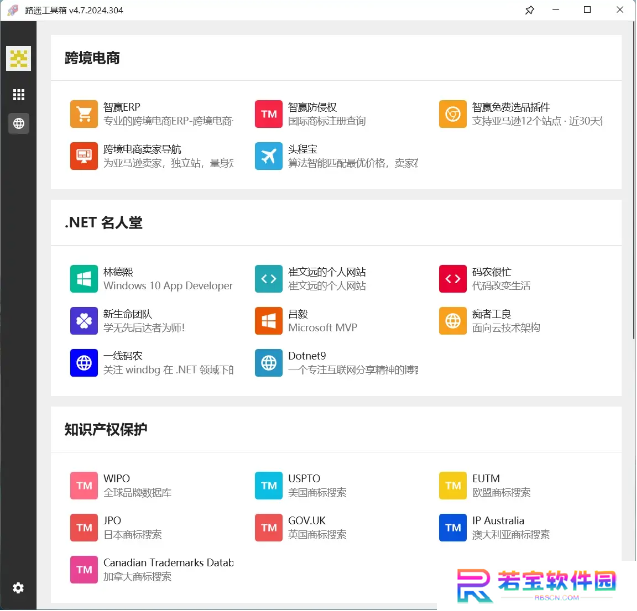Click the 跨境电商卖家导航 monitor icon
637x611 pixels.
[x=84, y=156]
